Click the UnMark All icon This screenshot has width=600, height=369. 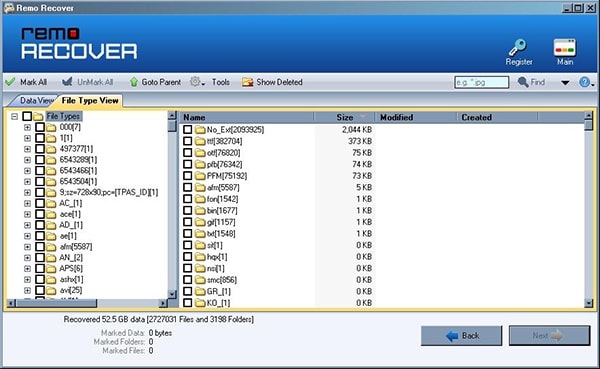pyautogui.click(x=67, y=82)
